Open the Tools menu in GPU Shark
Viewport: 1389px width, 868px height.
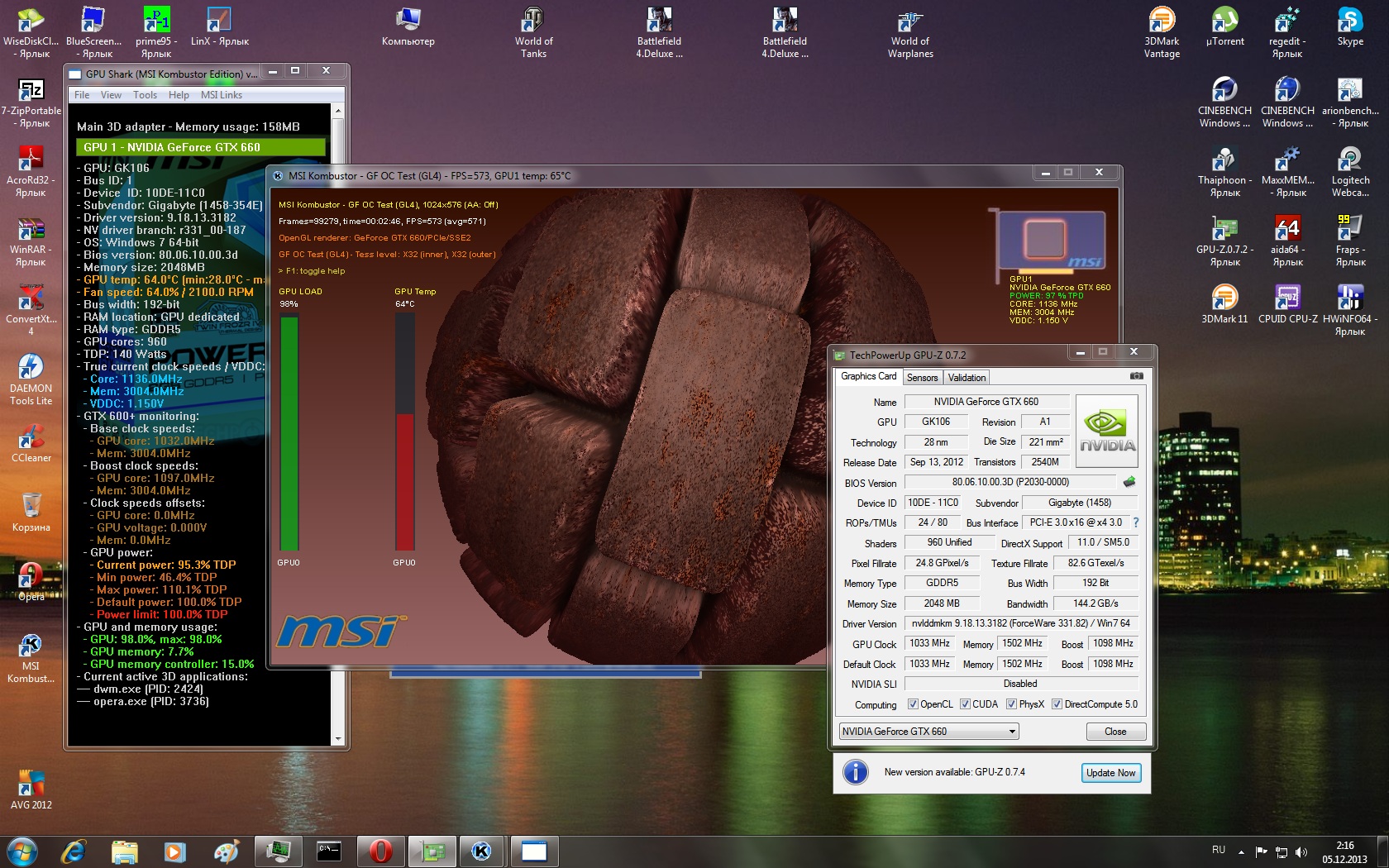coord(145,95)
